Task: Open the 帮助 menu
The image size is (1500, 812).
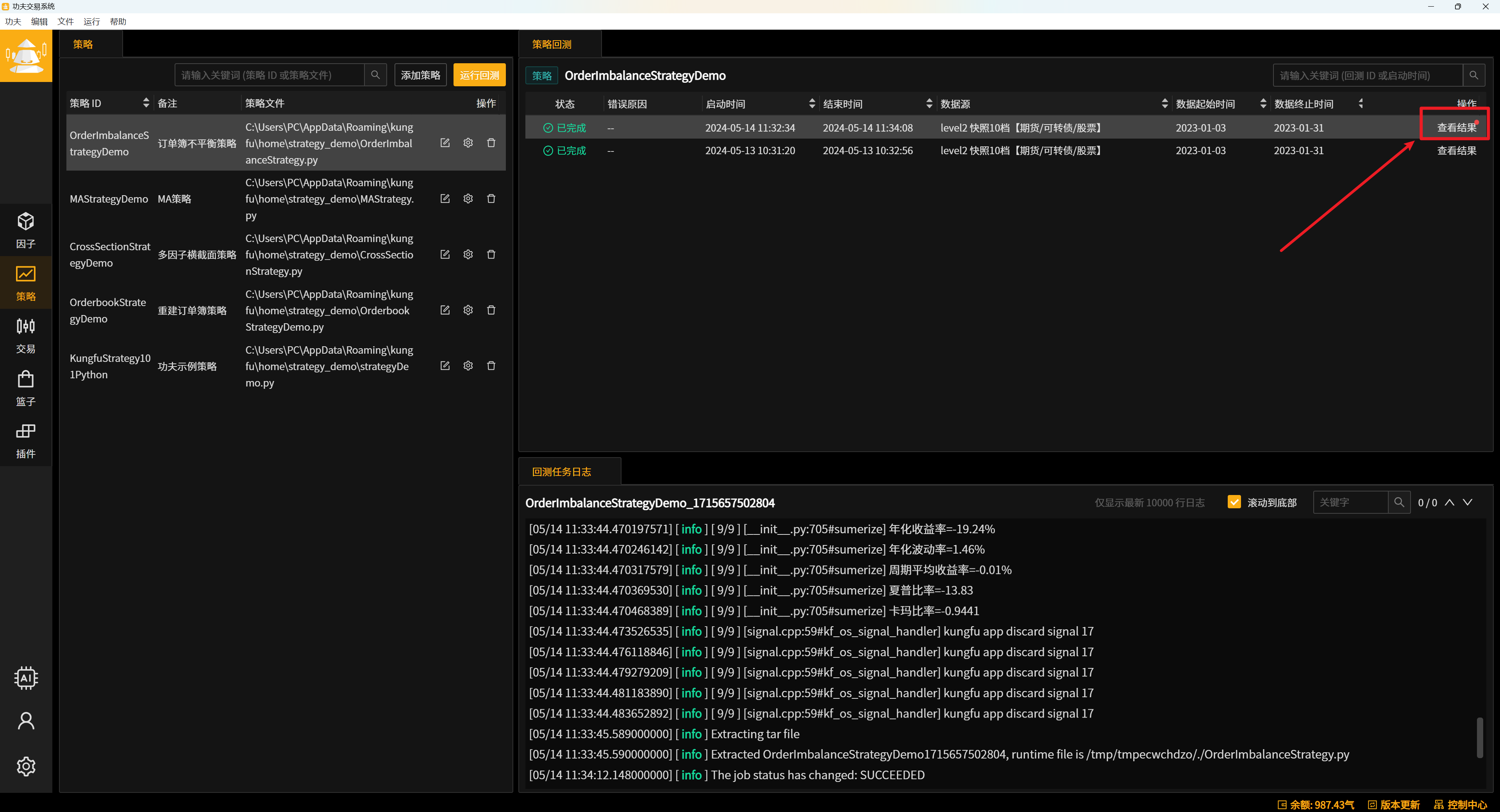Action: [x=118, y=21]
